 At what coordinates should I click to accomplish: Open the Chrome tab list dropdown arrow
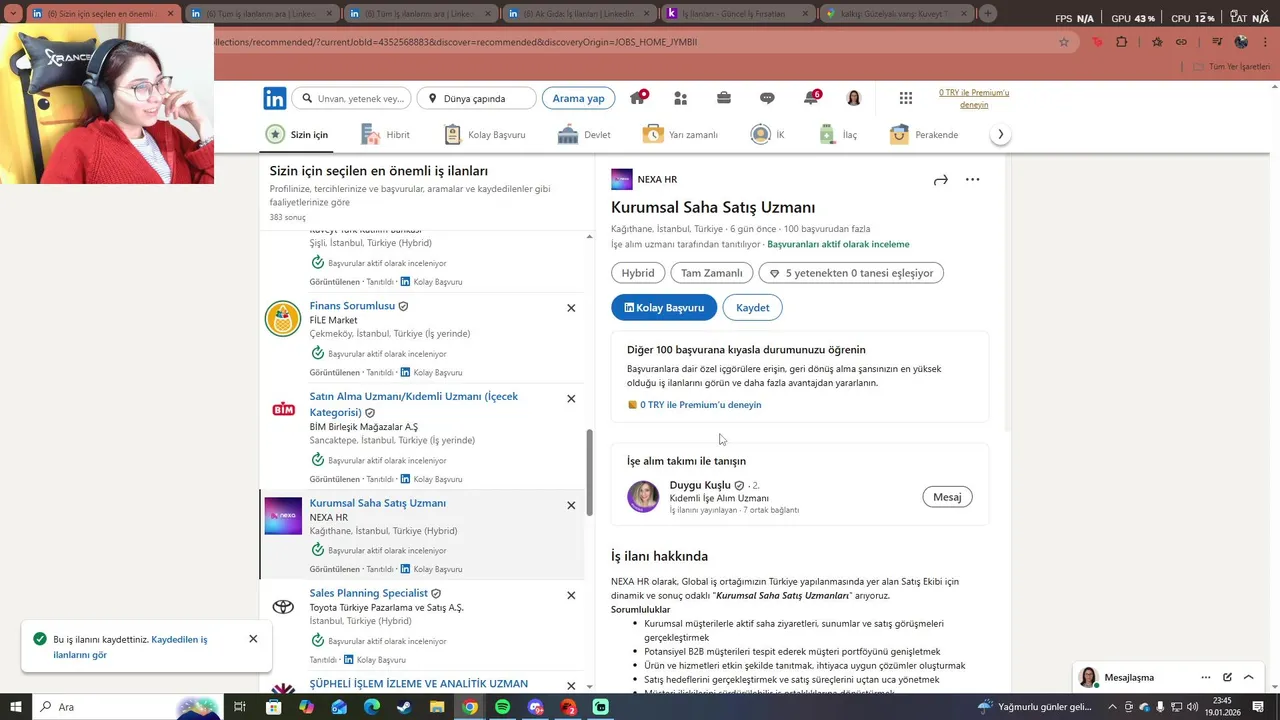pyautogui.click(x=13, y=13)
